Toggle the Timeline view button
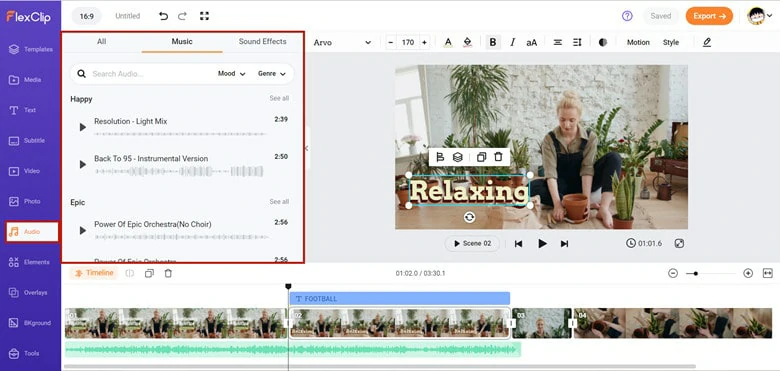 pos(94,273)
